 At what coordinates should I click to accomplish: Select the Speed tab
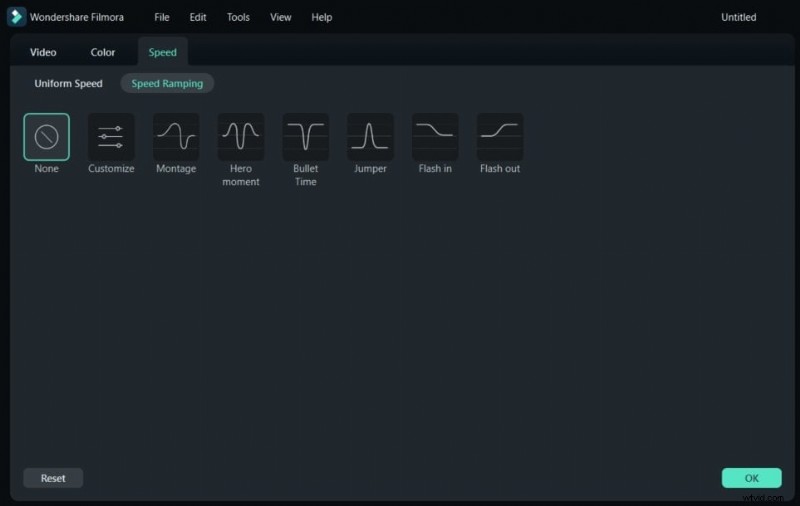(x=163, y=52)
